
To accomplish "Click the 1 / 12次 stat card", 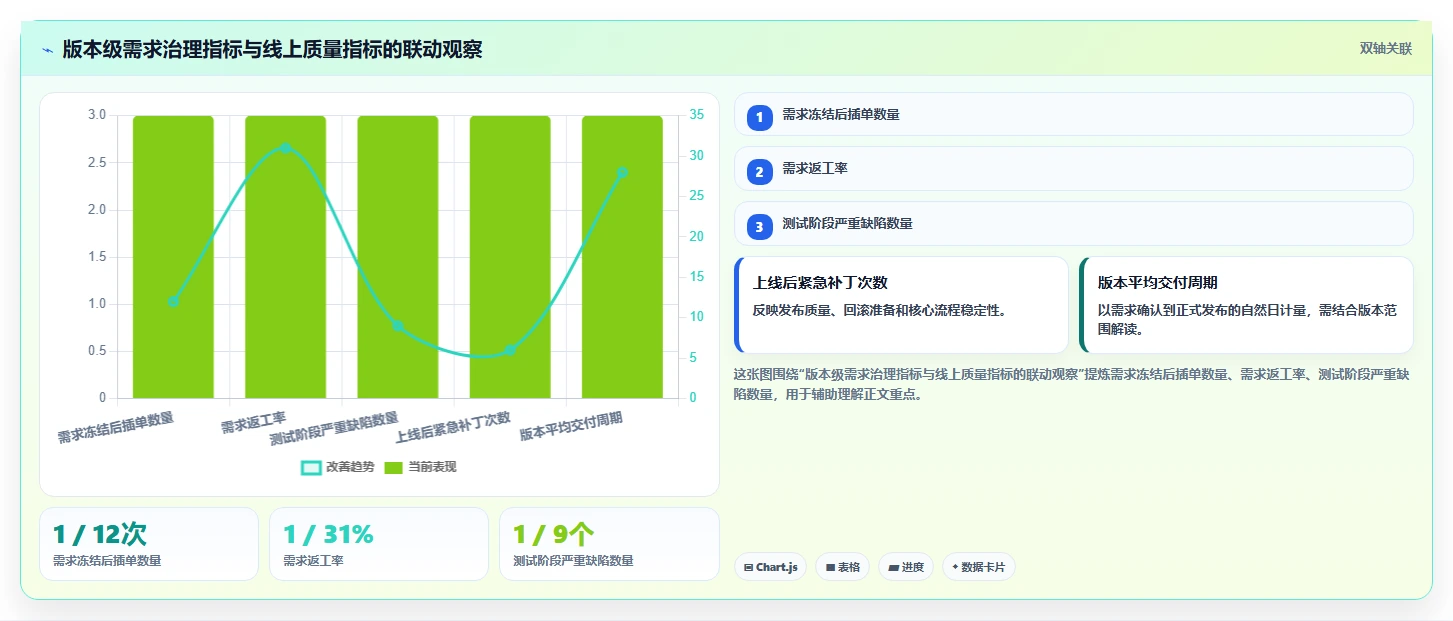I will click(149, 544).
